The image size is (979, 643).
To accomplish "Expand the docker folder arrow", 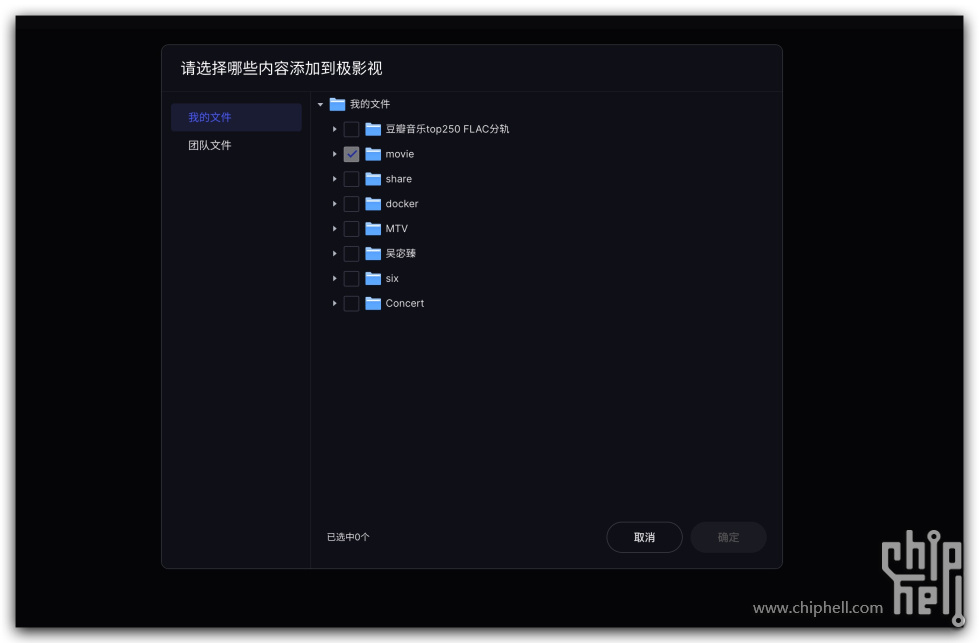I will point(335,204).
